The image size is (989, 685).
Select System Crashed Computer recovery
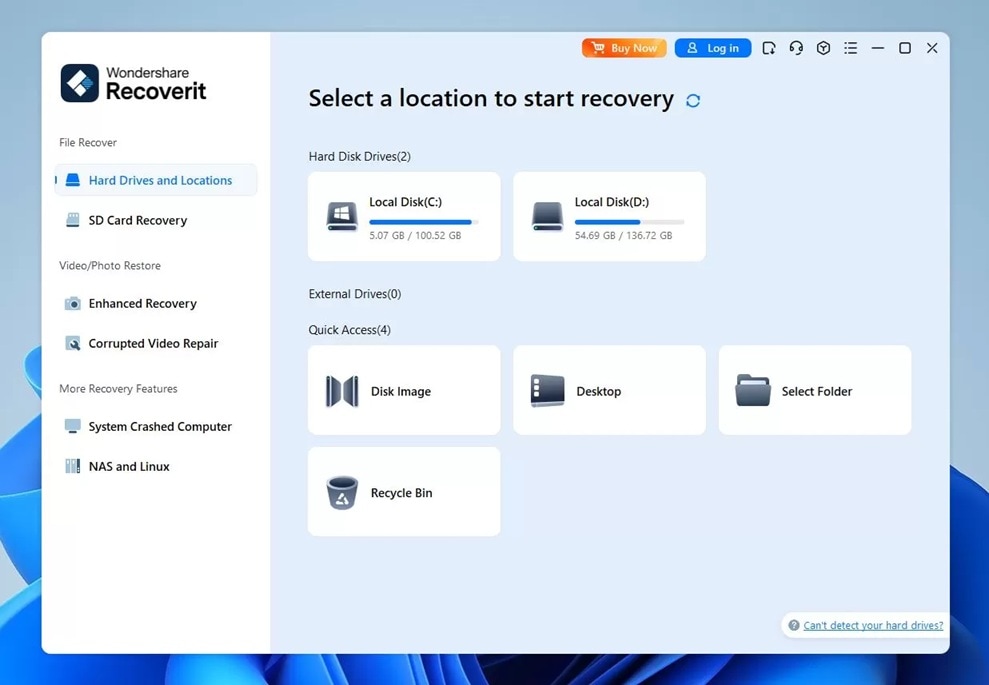point(157,426)
